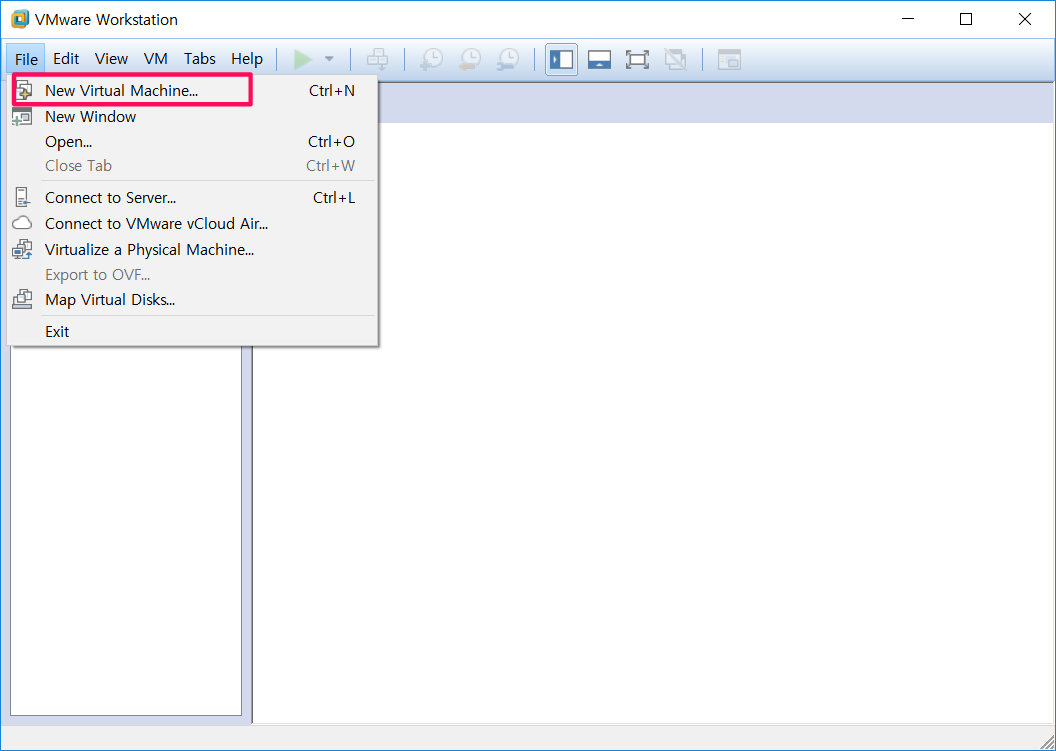
Task: Open the Tabs menu
Action: [199, 59]
